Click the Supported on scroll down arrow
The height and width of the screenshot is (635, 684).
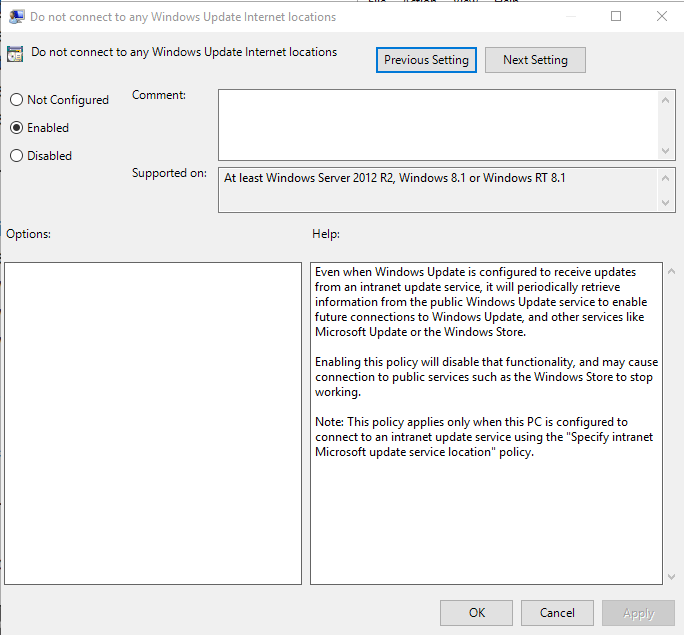pos(665,203)
